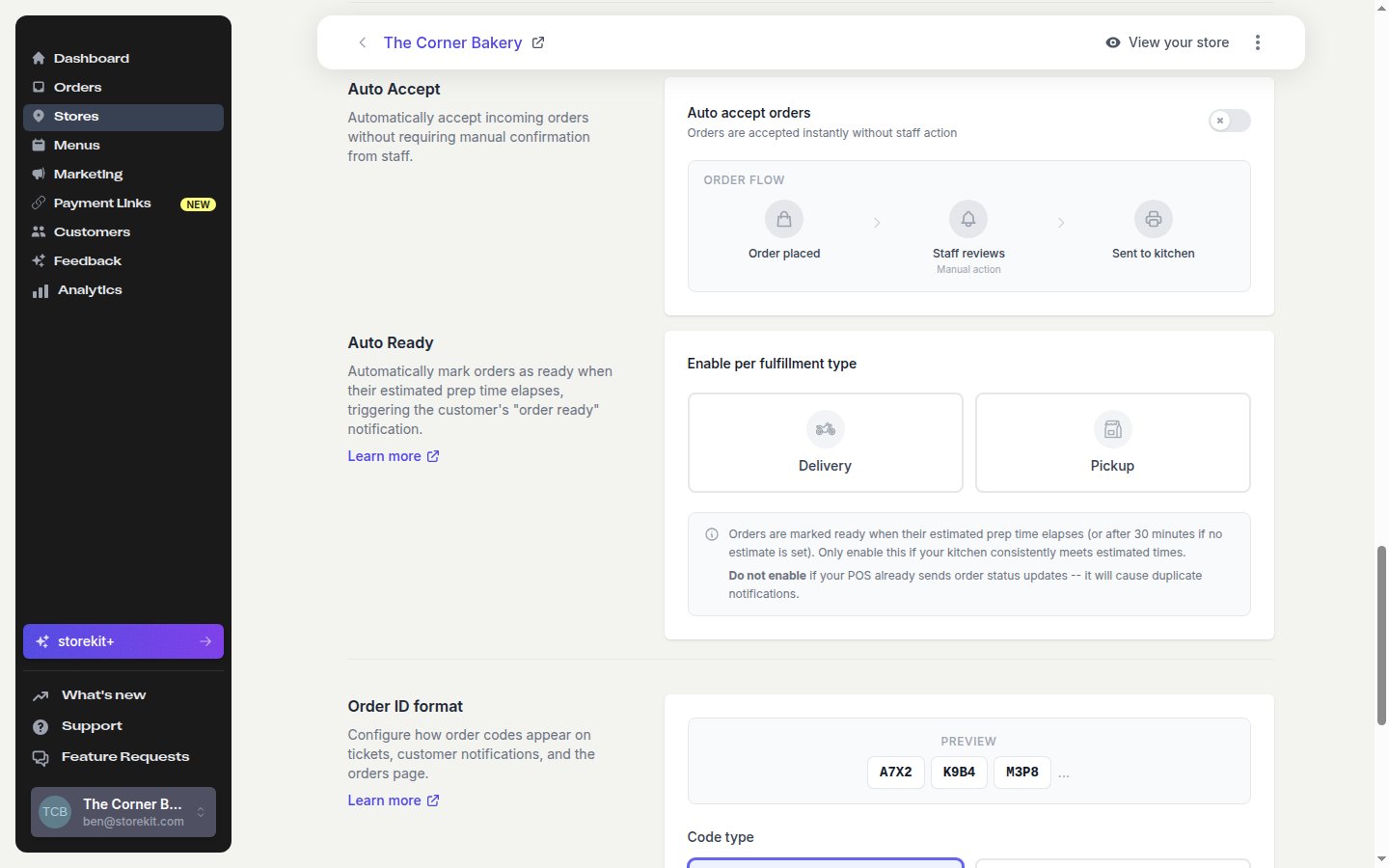Toggle Auto accept orders switch
The width and height of the screenshot is (1389, 868).
1230,121
